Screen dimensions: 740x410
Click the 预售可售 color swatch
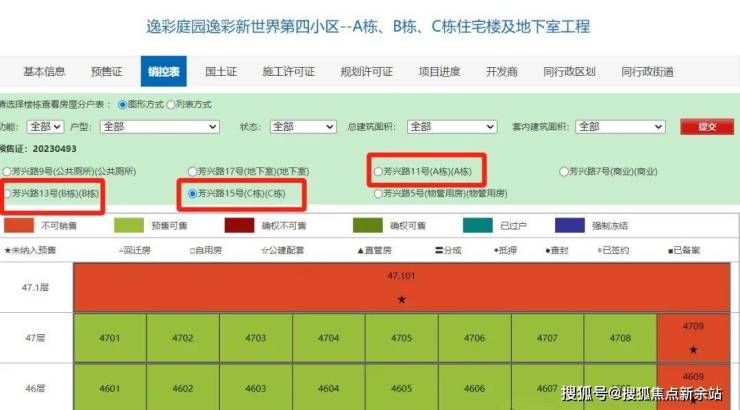tap(129, 226)
